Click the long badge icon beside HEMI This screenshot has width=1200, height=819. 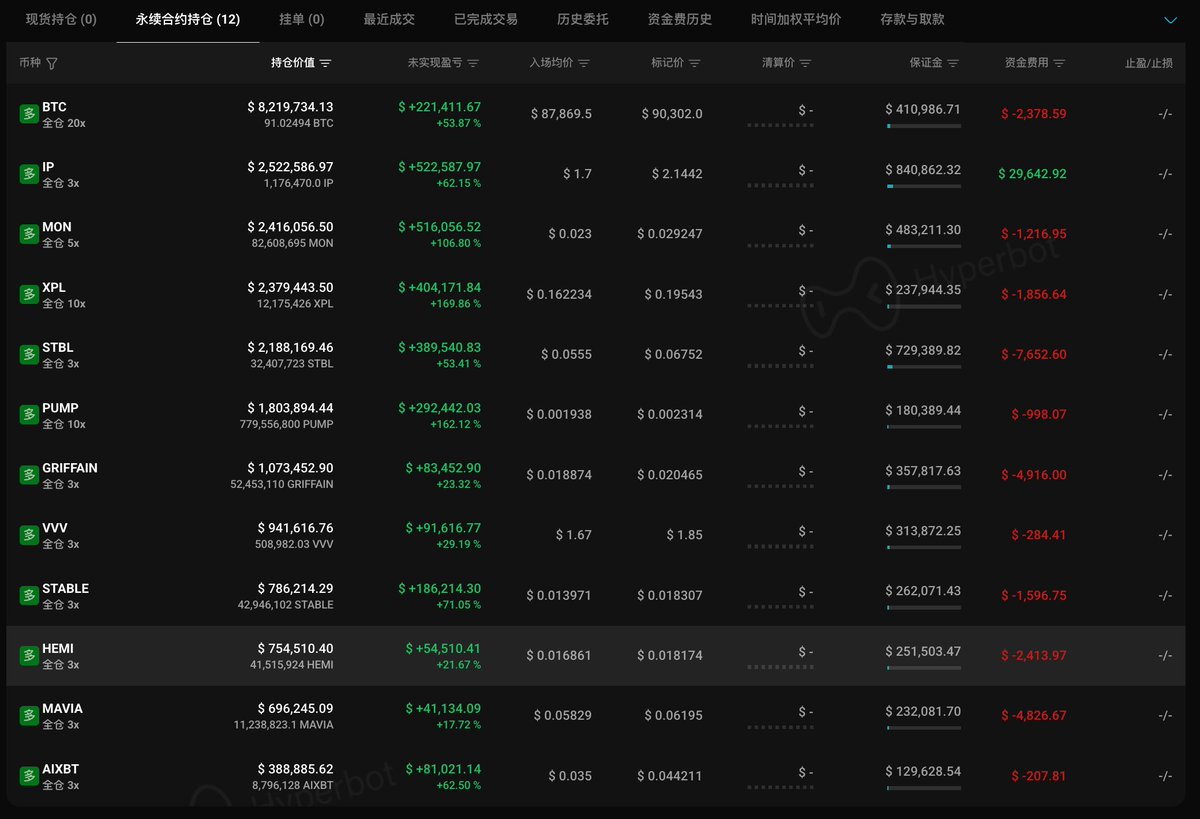click(29, 656)
